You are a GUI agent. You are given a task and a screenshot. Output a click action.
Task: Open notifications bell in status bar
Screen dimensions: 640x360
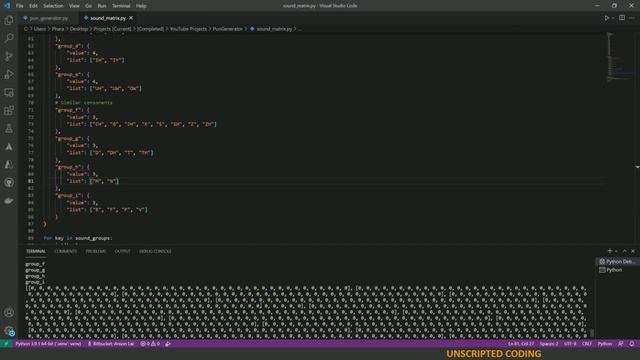[631, 344]
